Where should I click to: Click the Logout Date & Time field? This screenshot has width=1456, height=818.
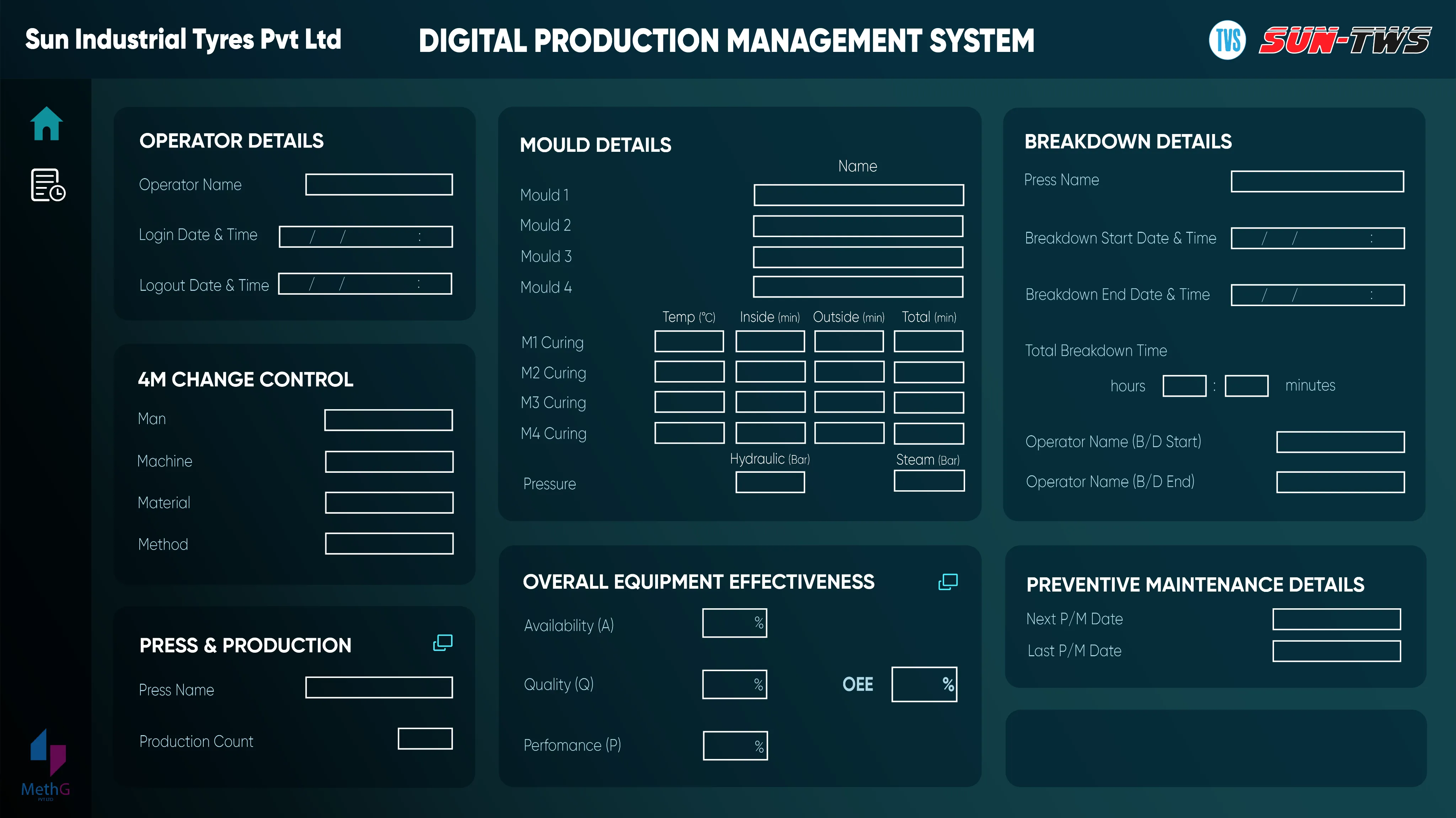pos(365,284)
